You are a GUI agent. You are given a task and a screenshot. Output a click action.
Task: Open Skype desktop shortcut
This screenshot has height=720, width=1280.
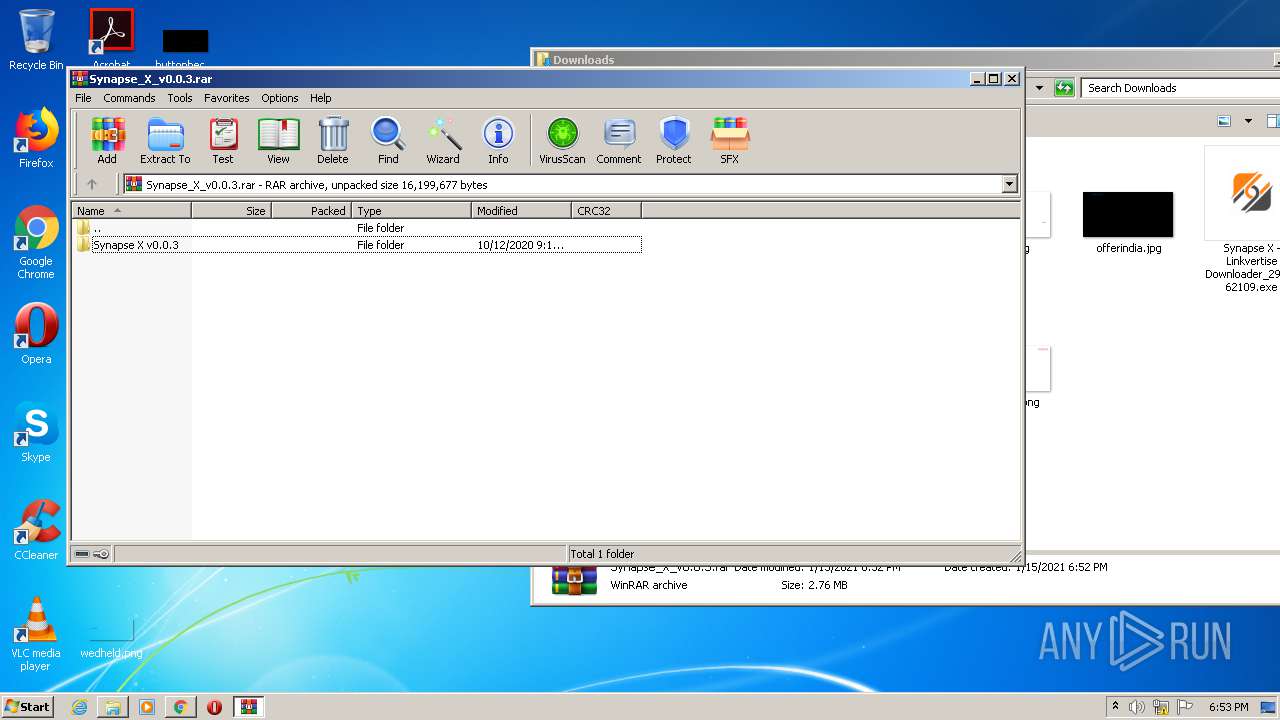pyautogui.click(x=36, y=432)
